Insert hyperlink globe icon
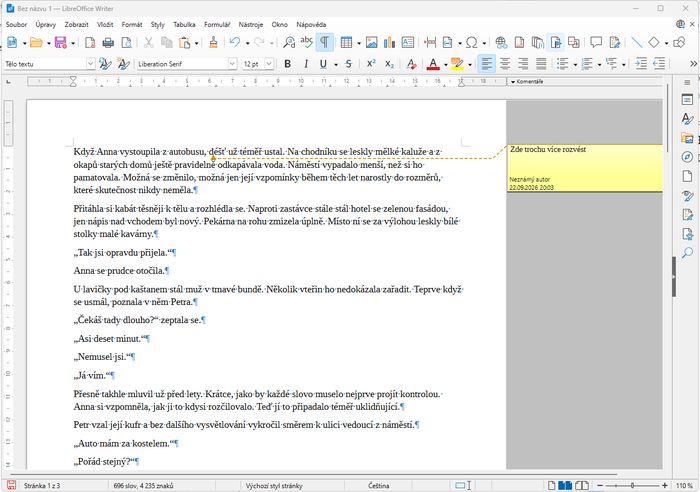 click(x=501, y=42)
